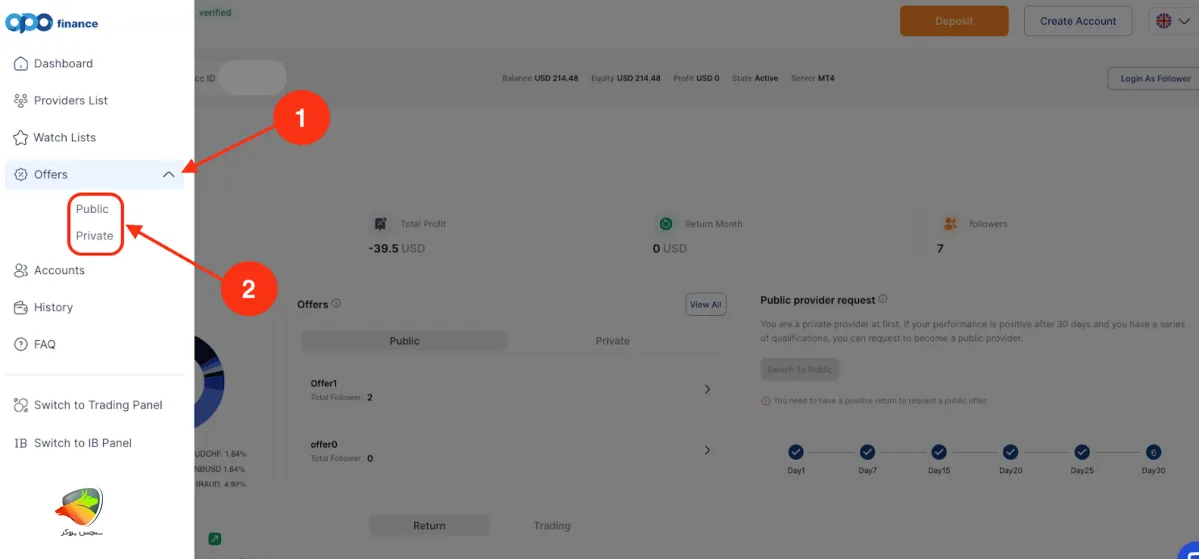Click the Switch To Public button
This screenshot has height=559, width=1199.
tap(800, 369)
